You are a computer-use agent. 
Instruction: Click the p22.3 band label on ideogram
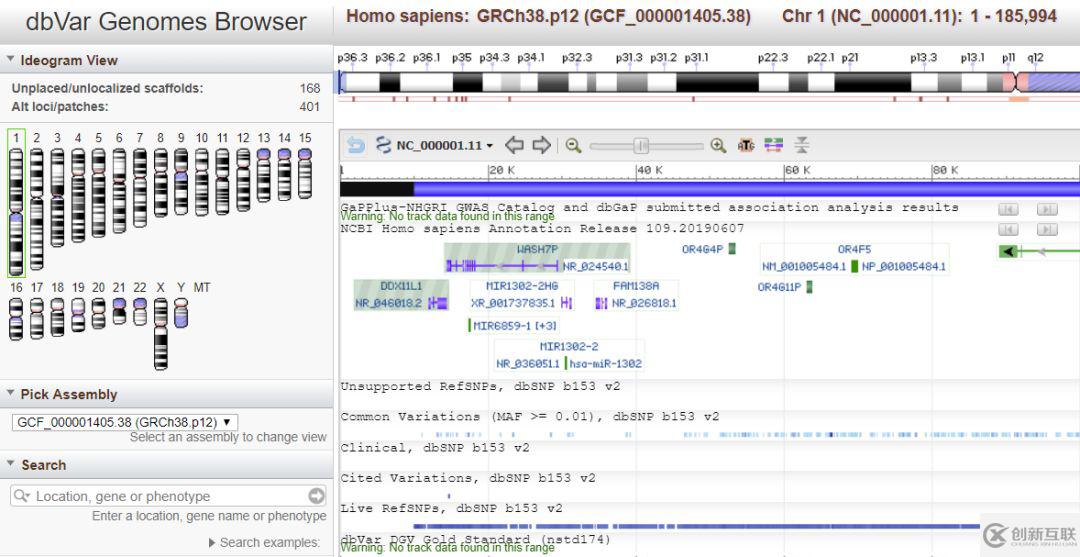click(773, 57)
